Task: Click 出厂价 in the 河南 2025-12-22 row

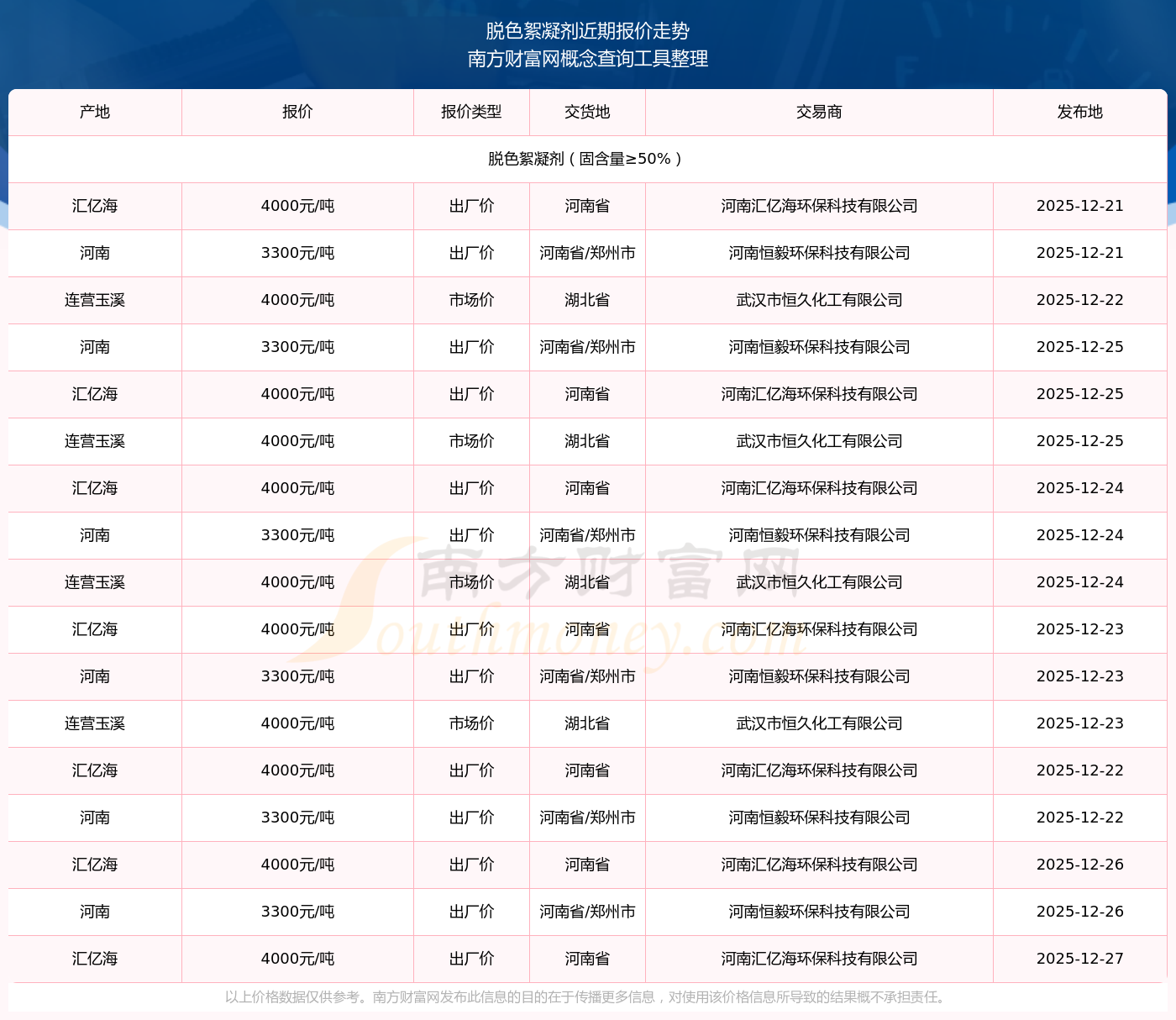Action: (x=471, y=818)
